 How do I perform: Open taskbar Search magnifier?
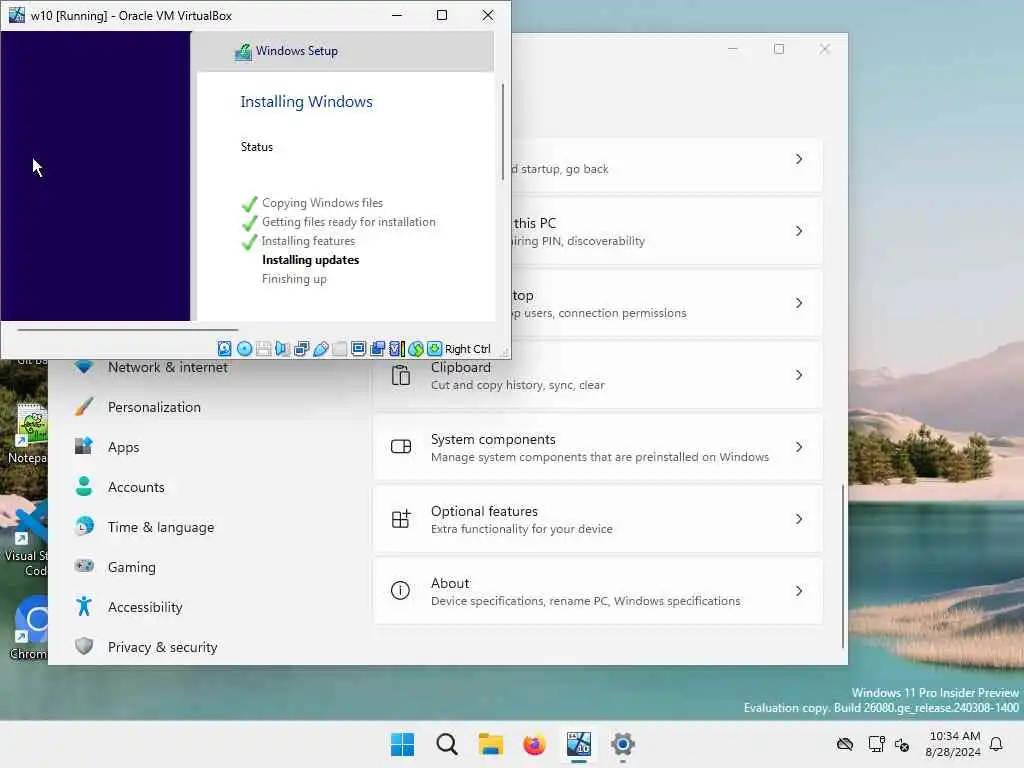[447, 744]
